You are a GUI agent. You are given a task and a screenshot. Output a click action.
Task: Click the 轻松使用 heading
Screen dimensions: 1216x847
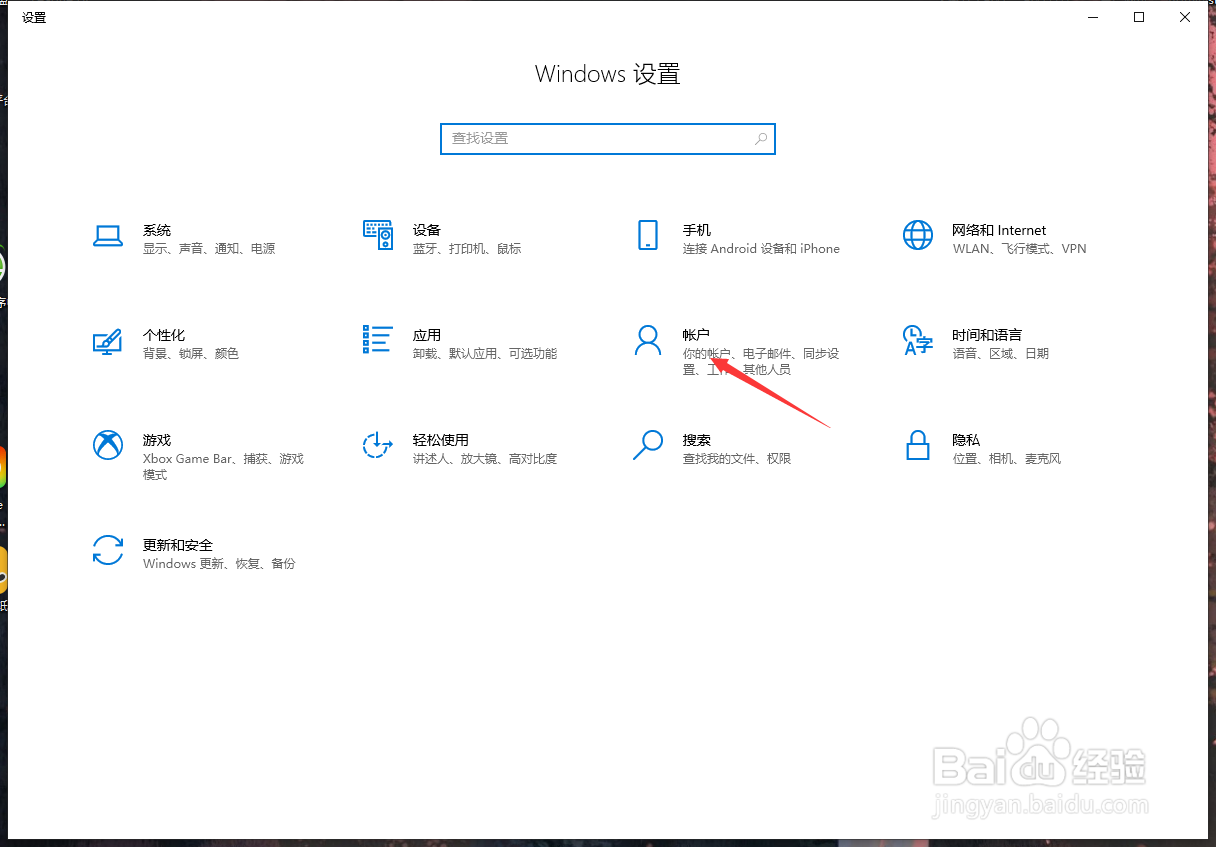tap(441, 440)
